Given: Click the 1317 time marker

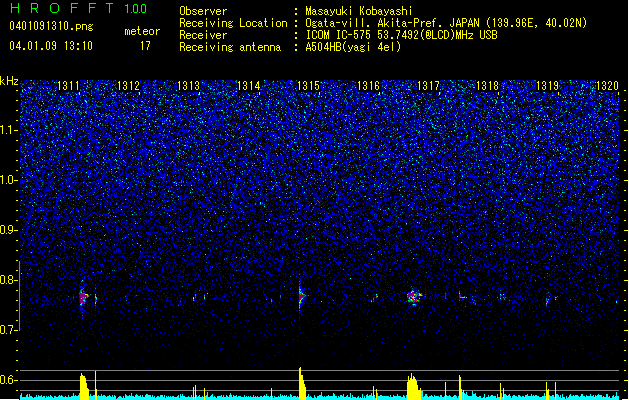Looking at the screenshot, I should pyautogui.click(x=428, y=86).
